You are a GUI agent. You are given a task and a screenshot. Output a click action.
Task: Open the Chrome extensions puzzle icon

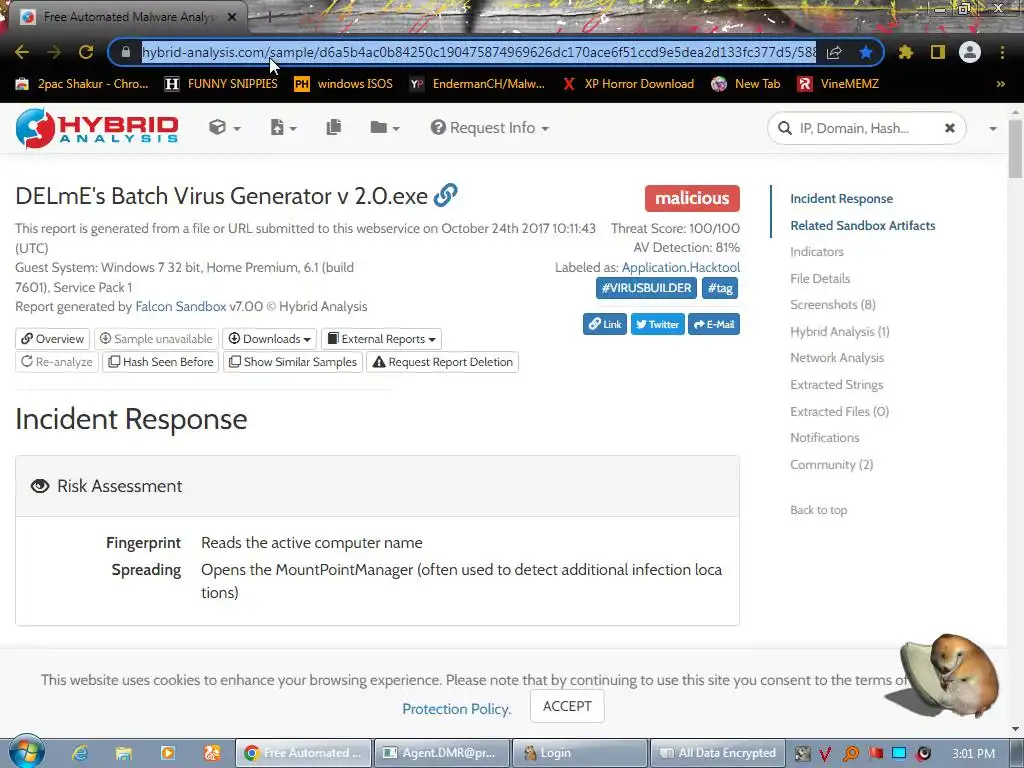906,52
